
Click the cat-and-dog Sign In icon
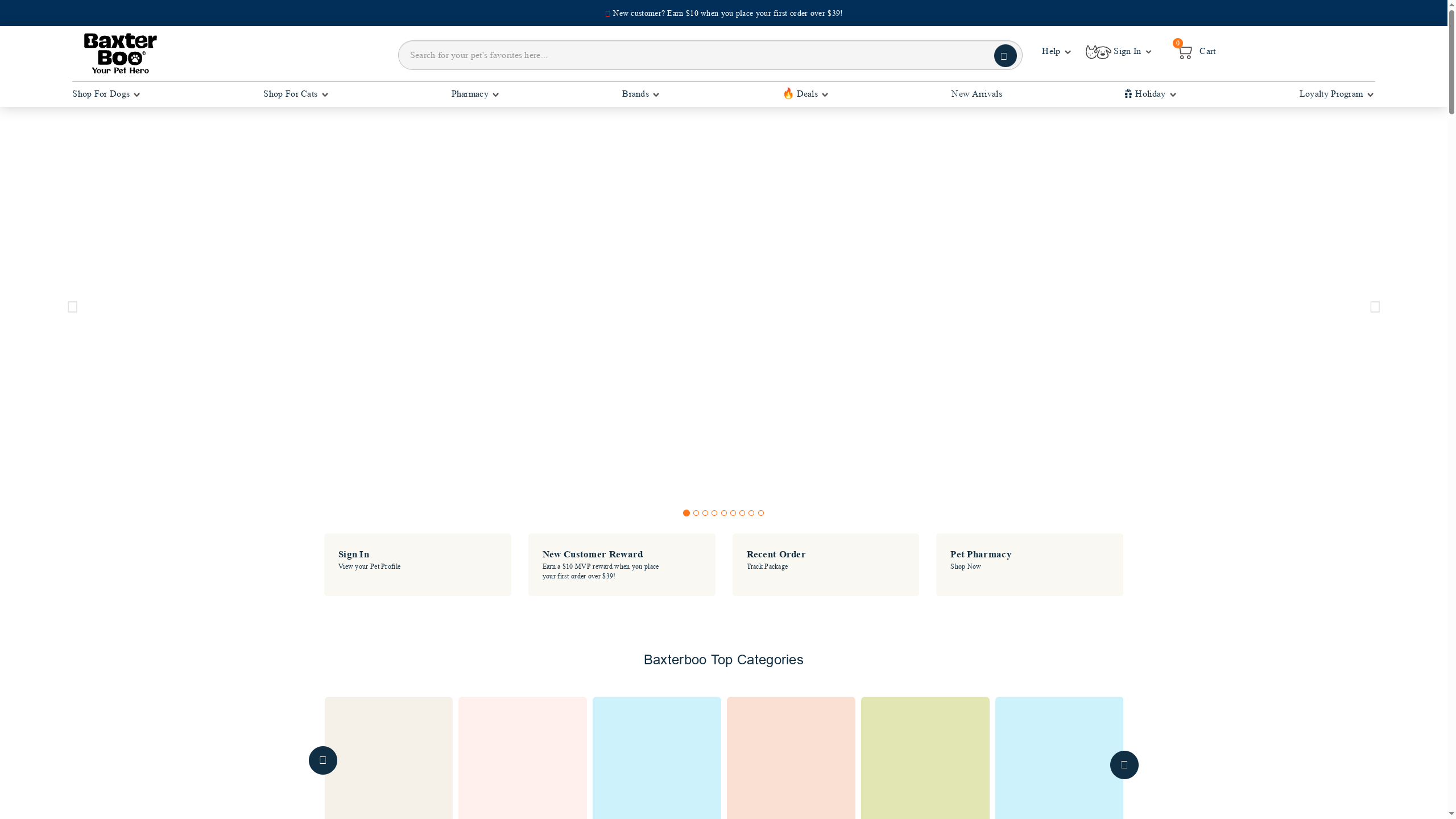coord(1097,51)
